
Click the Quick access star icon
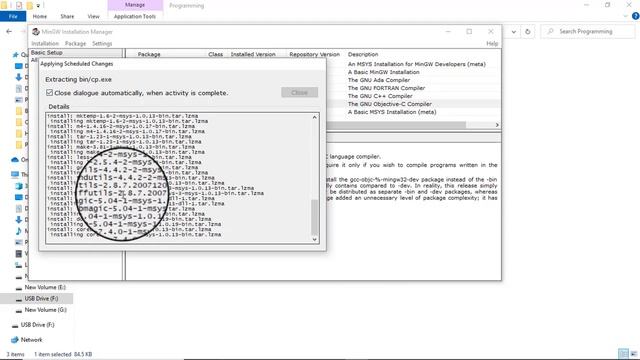point(16,55)
